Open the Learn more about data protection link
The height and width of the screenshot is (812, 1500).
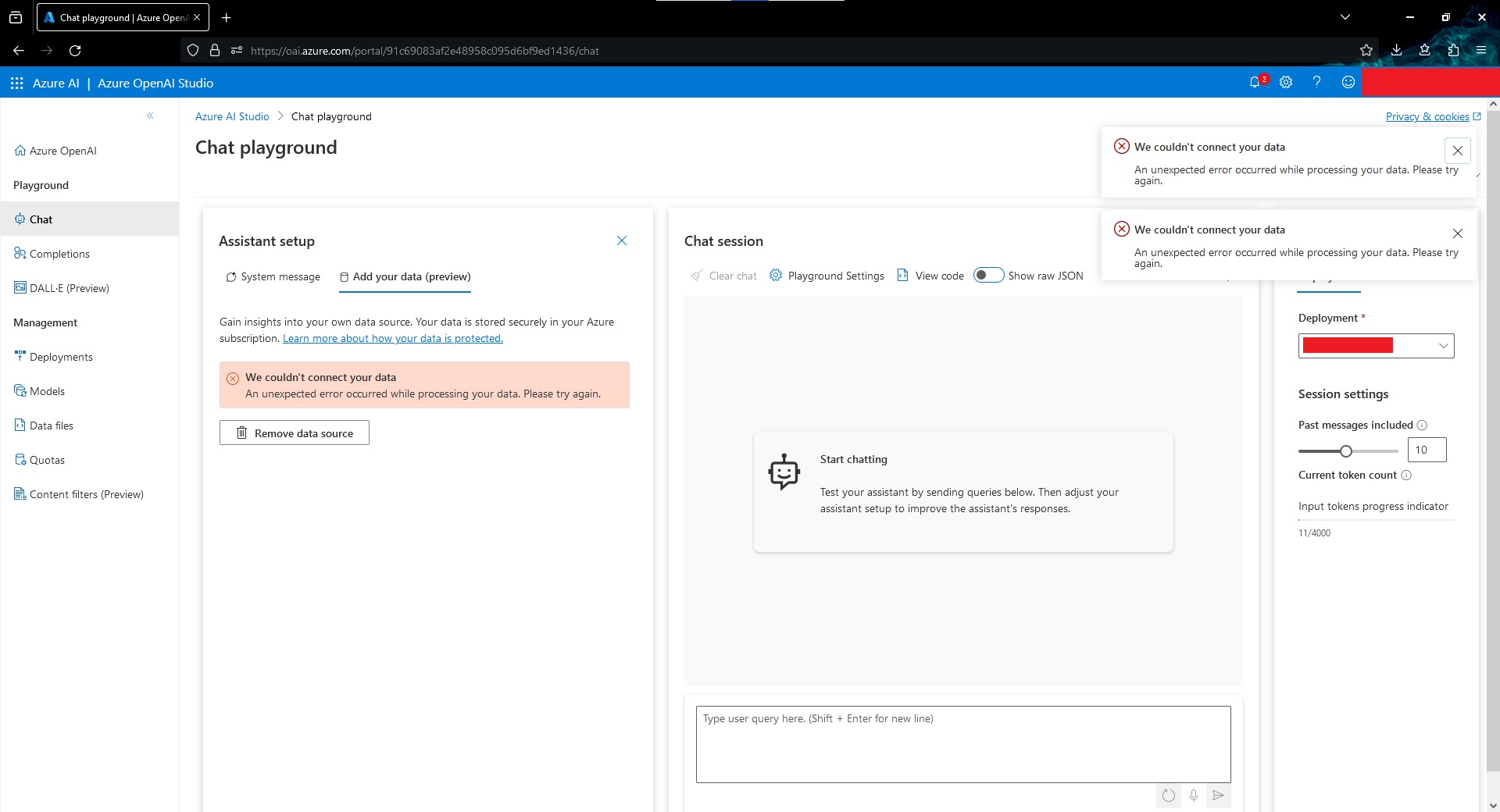coord(393,338)
